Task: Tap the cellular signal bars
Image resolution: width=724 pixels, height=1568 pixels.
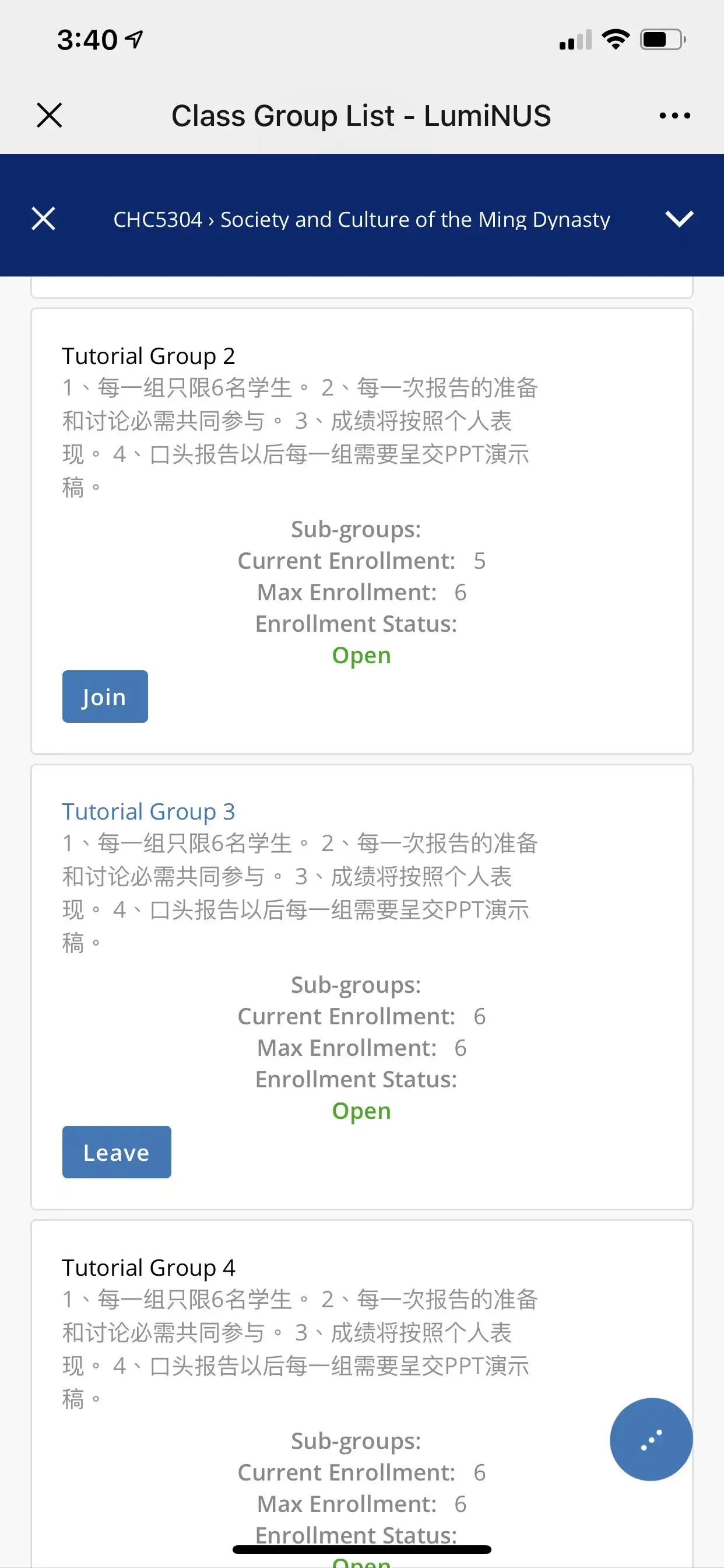Action: pyautogui.click(x=575, y=40)
